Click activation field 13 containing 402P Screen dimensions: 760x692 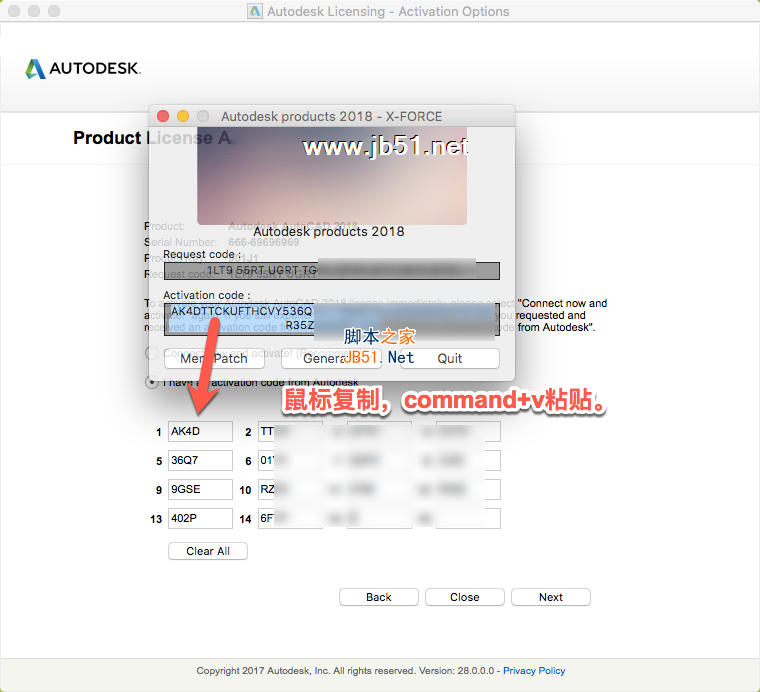[200, 519]
